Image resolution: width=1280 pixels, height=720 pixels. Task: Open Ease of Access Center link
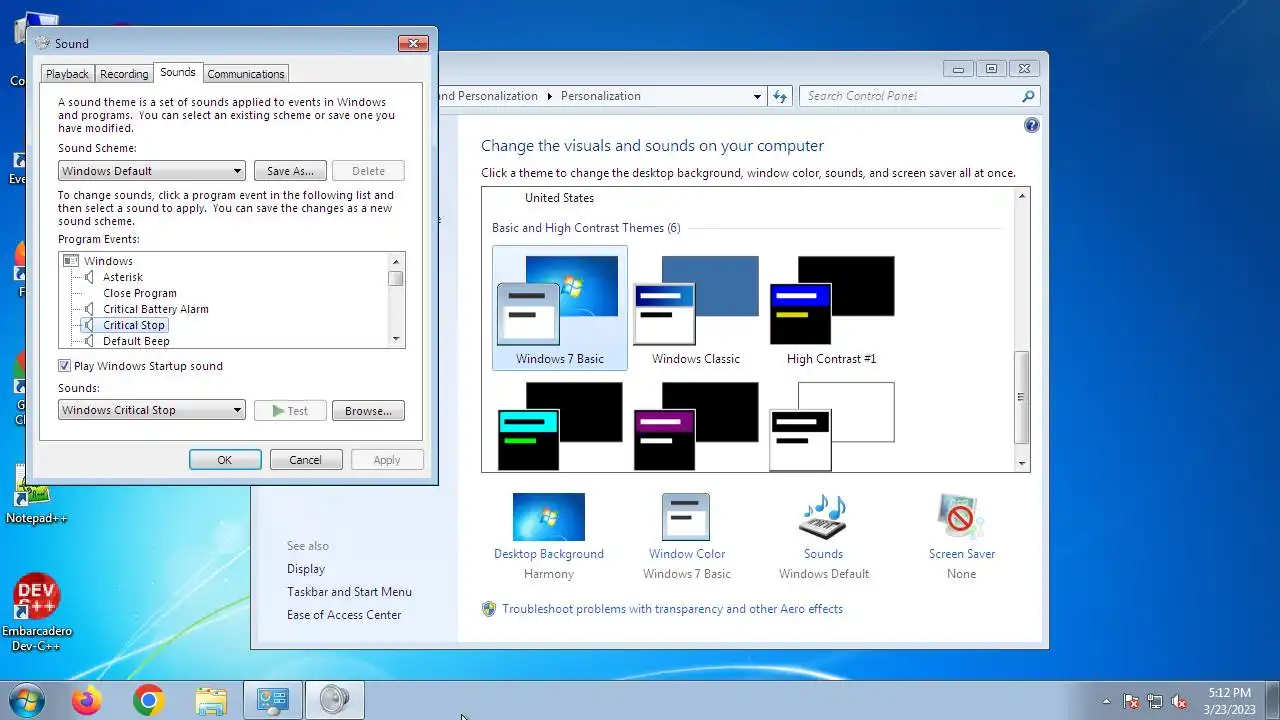coord(344,615)
